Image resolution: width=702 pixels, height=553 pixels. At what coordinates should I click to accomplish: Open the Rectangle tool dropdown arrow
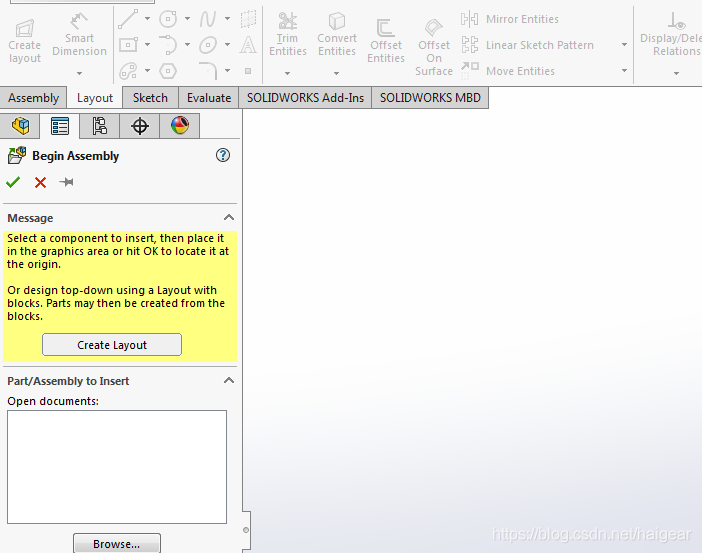(x=147, y=45)
